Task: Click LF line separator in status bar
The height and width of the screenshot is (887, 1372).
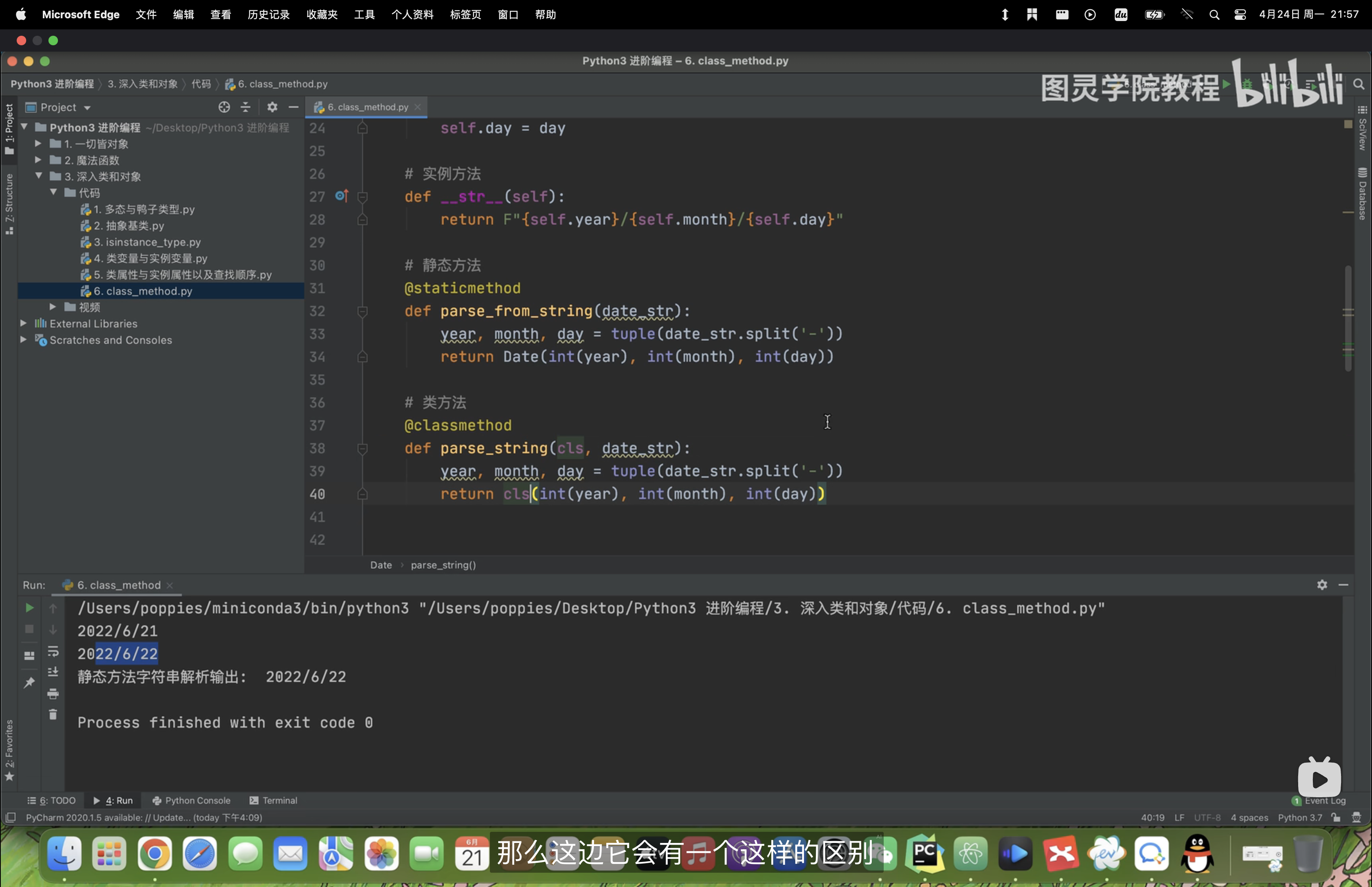Action: [x=1179, y=818]
